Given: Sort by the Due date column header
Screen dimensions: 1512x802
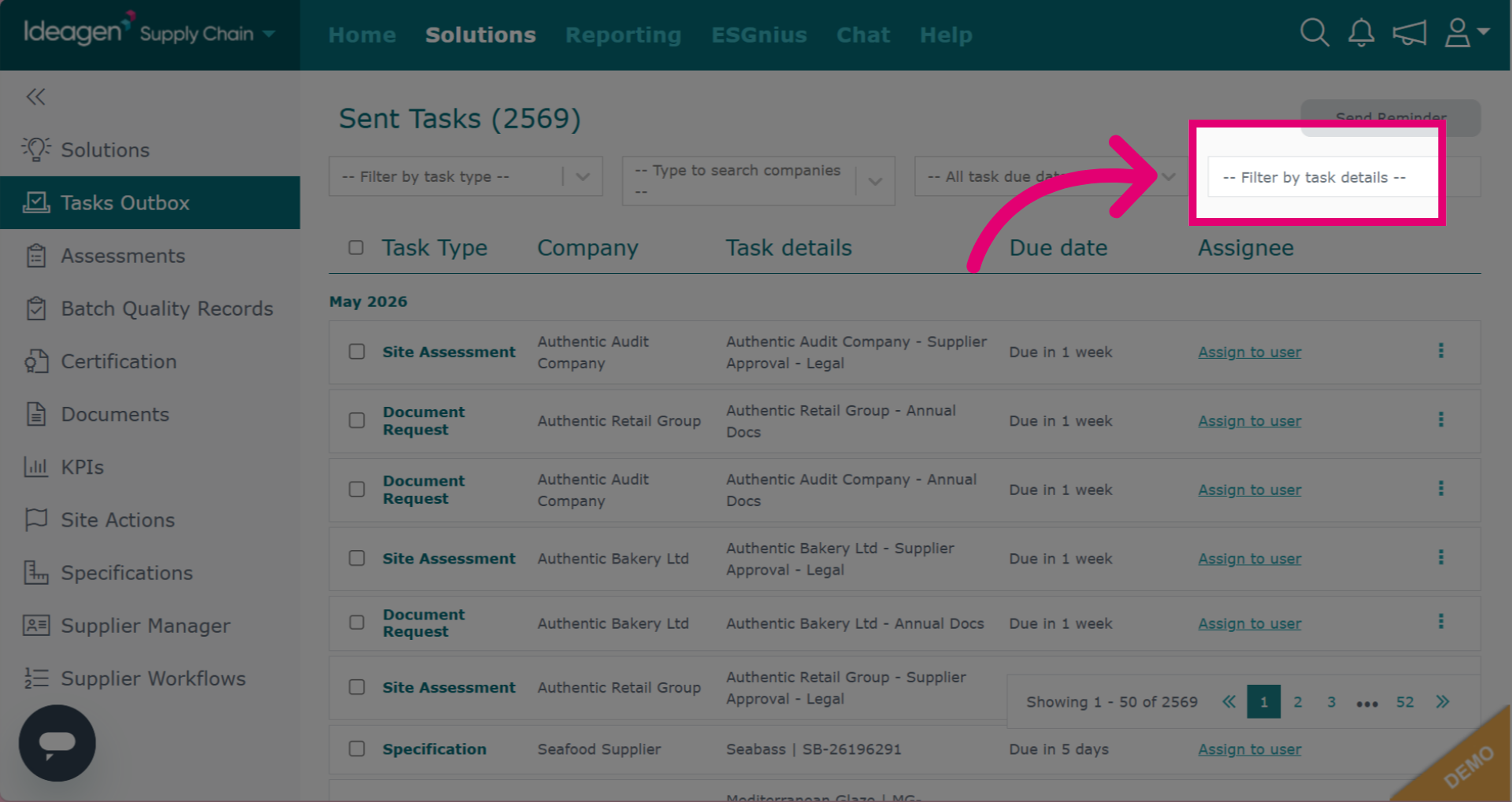Looking at the screenshot, I should click(x=1058, y=248).
